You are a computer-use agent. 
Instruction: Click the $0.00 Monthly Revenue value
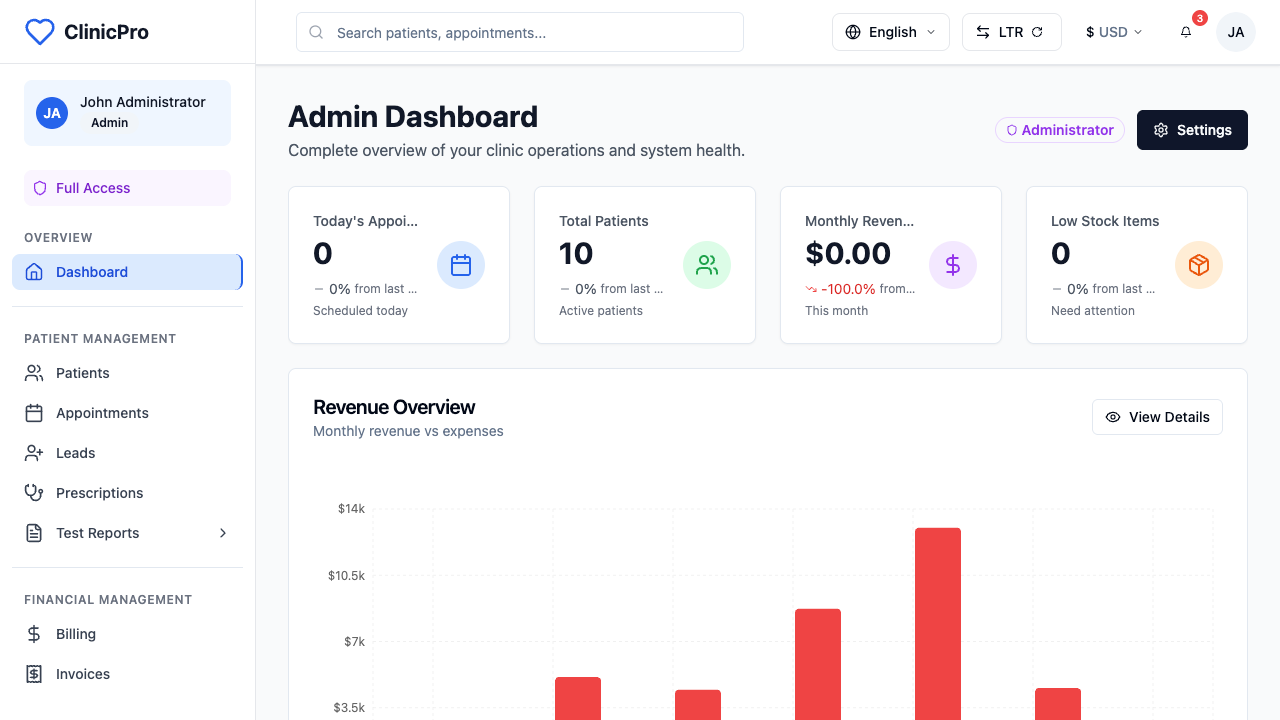[x=848, y=254]
